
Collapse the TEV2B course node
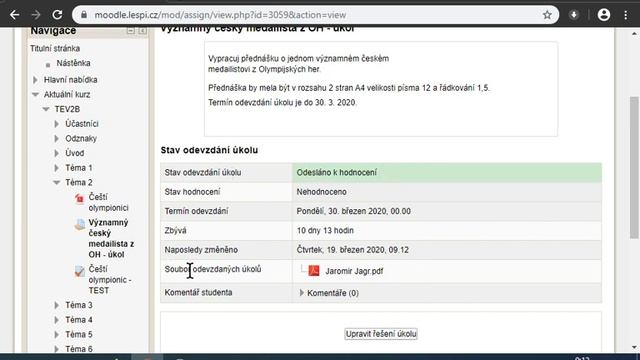coord(46,109)
